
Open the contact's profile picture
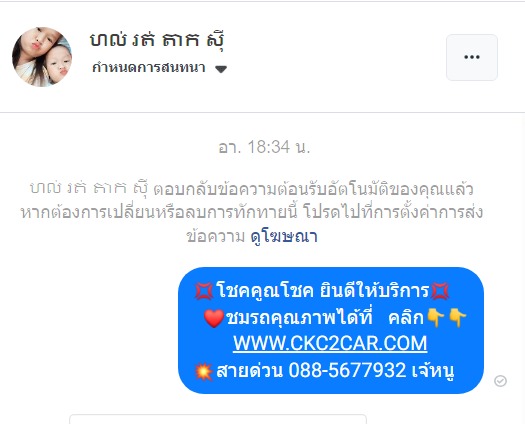(x=42, y=57)
